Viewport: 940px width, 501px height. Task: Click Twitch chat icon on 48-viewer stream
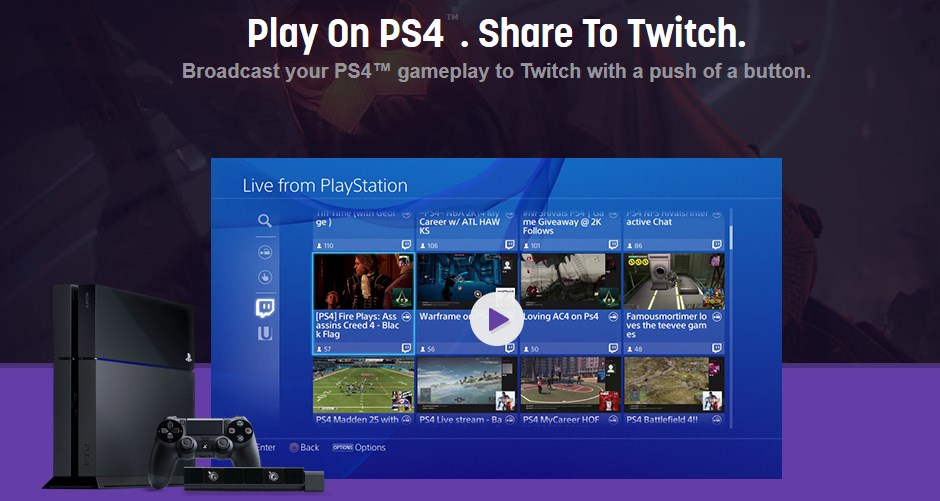[717, 348]
